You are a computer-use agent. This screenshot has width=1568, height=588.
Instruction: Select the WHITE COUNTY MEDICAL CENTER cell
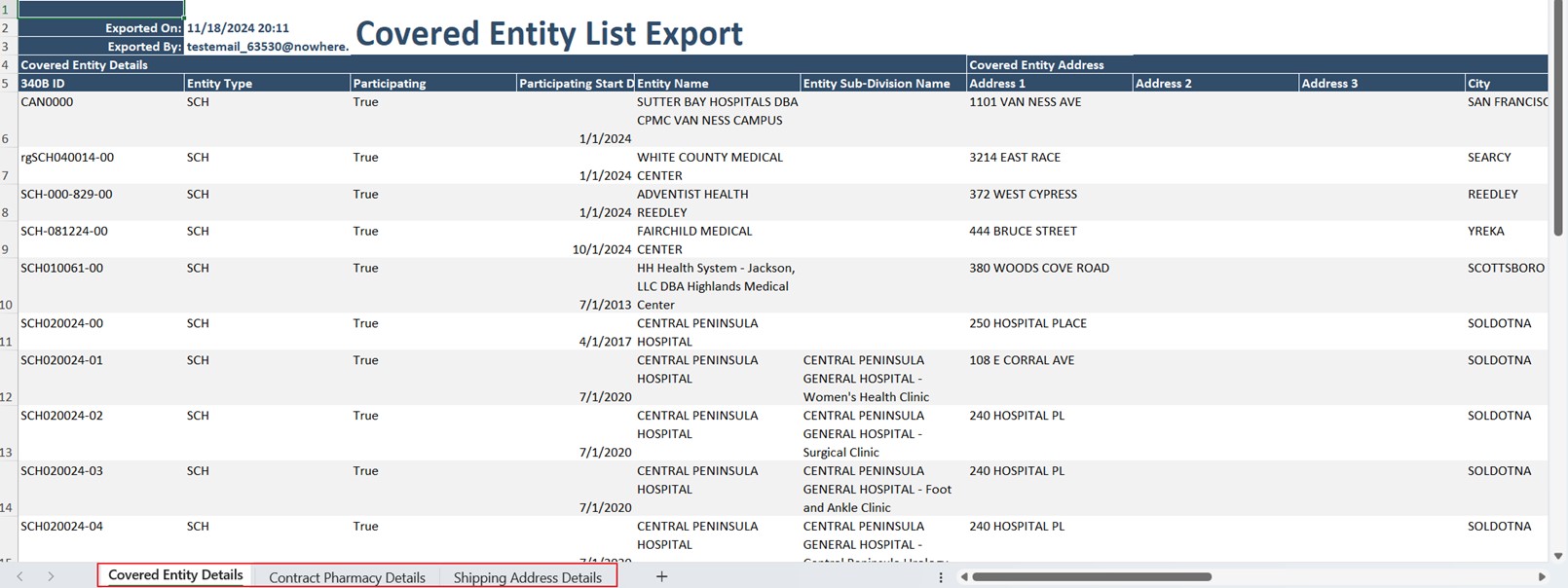(x=716, y=165)
